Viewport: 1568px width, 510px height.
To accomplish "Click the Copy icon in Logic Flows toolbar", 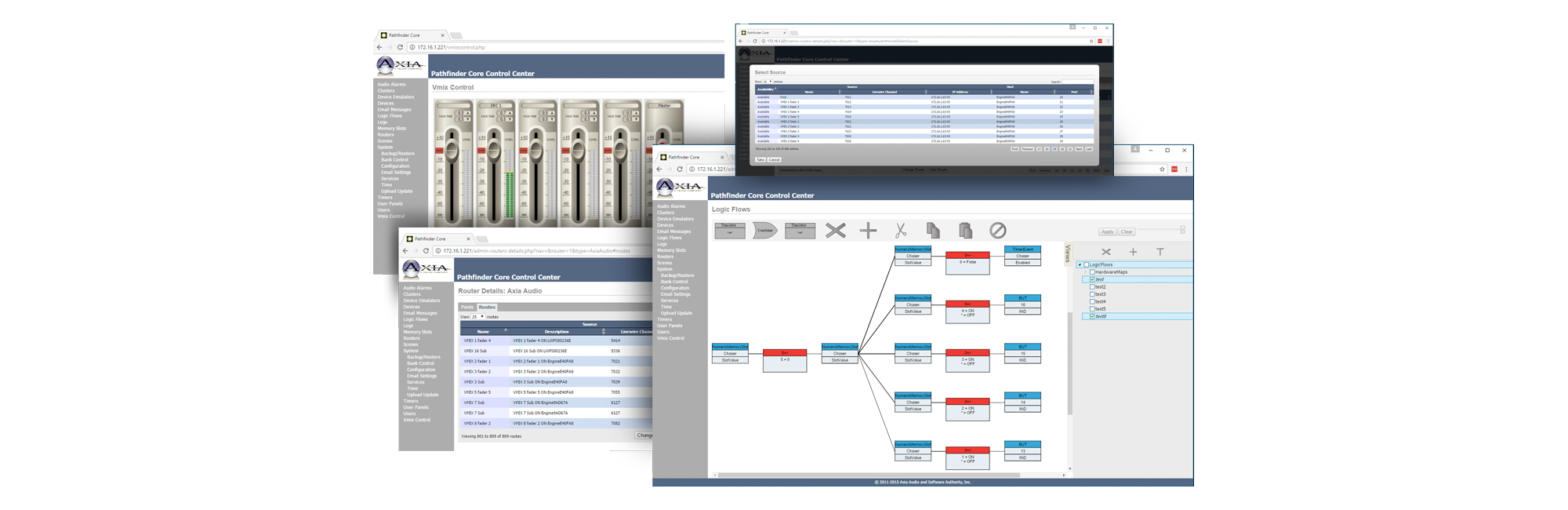I will click(933, 230).
